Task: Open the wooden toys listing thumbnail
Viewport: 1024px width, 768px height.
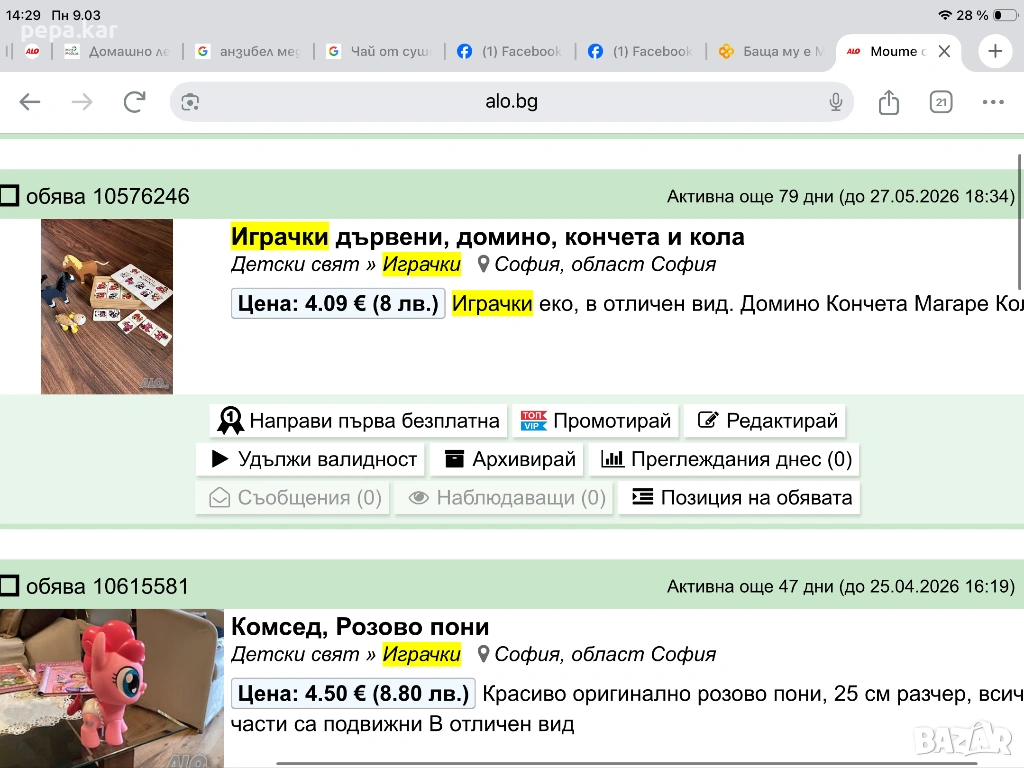Action: (x=107, y=306)
